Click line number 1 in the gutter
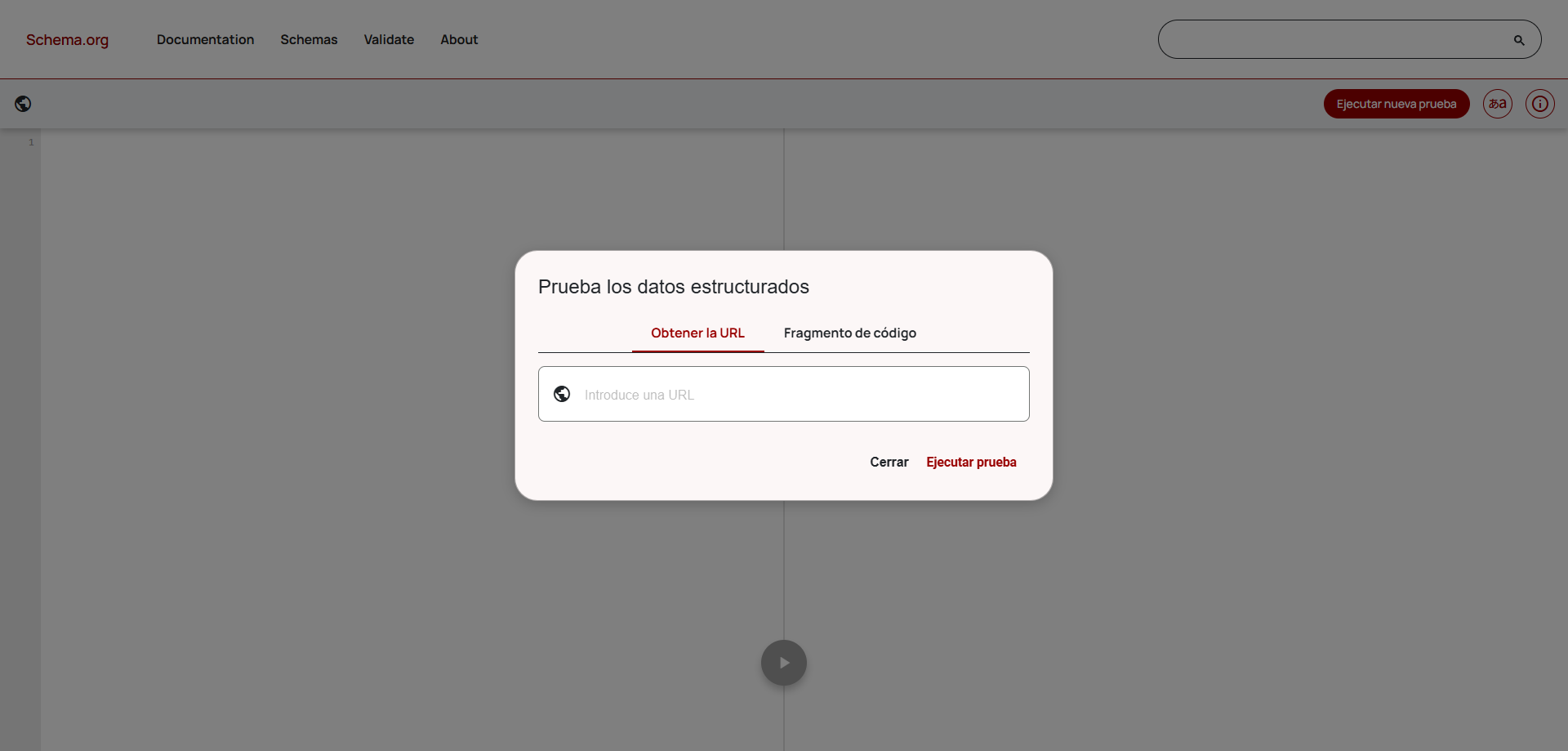 click(x=31, y=141)
